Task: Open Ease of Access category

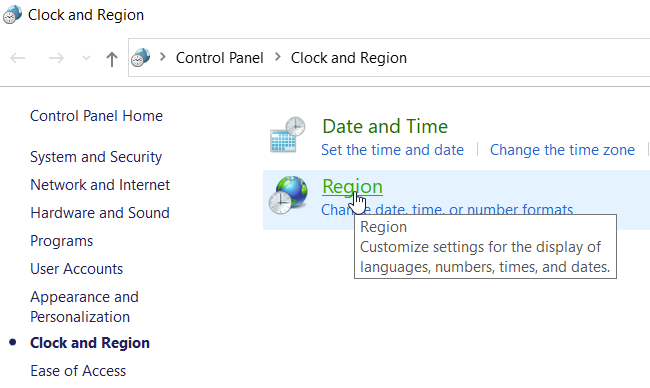Action: (x=78, y=371)
